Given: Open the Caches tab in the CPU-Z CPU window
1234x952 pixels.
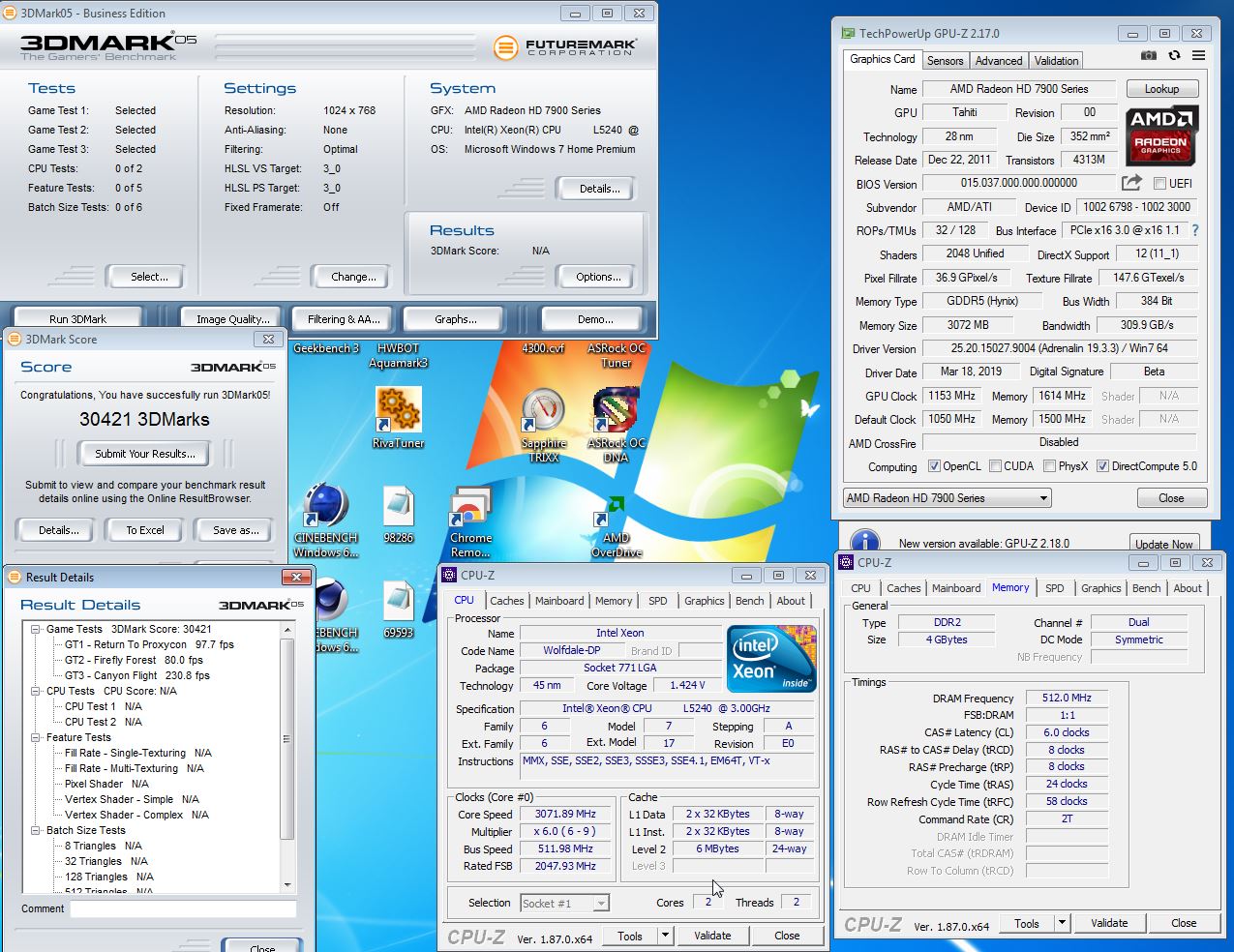Looking at the screenshot, I should (506, 601).
